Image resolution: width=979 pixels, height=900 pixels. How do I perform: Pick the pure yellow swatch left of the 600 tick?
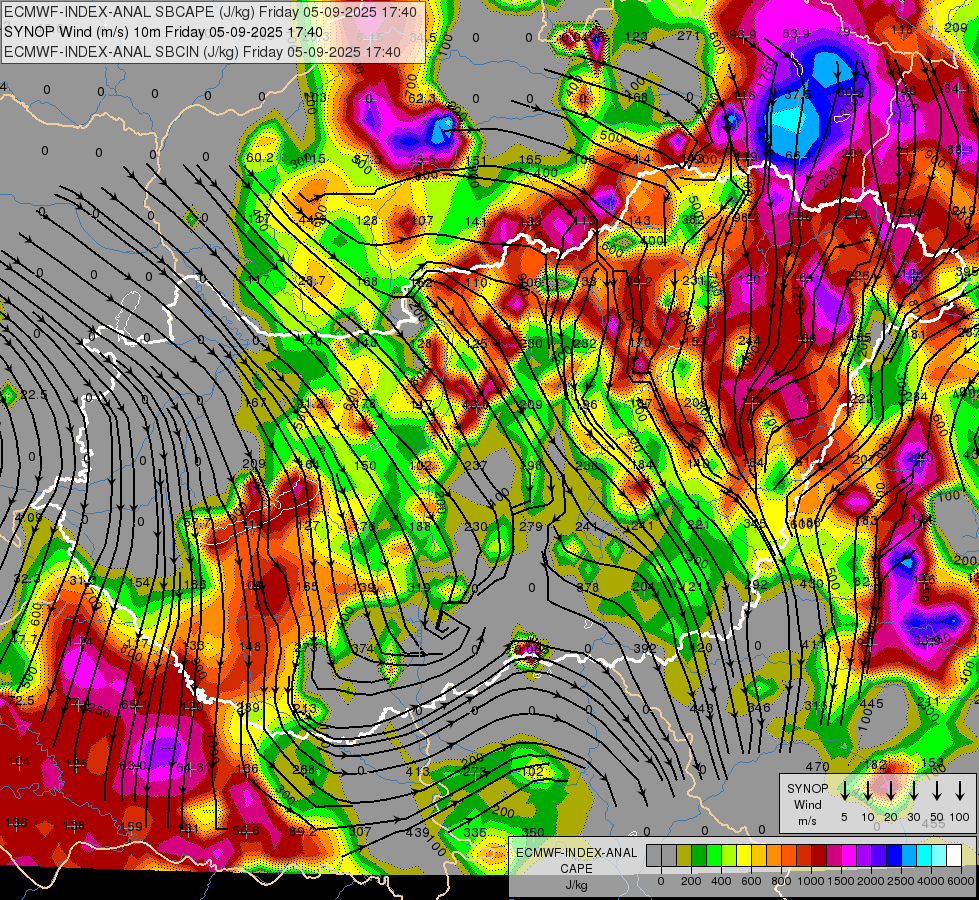744,855
